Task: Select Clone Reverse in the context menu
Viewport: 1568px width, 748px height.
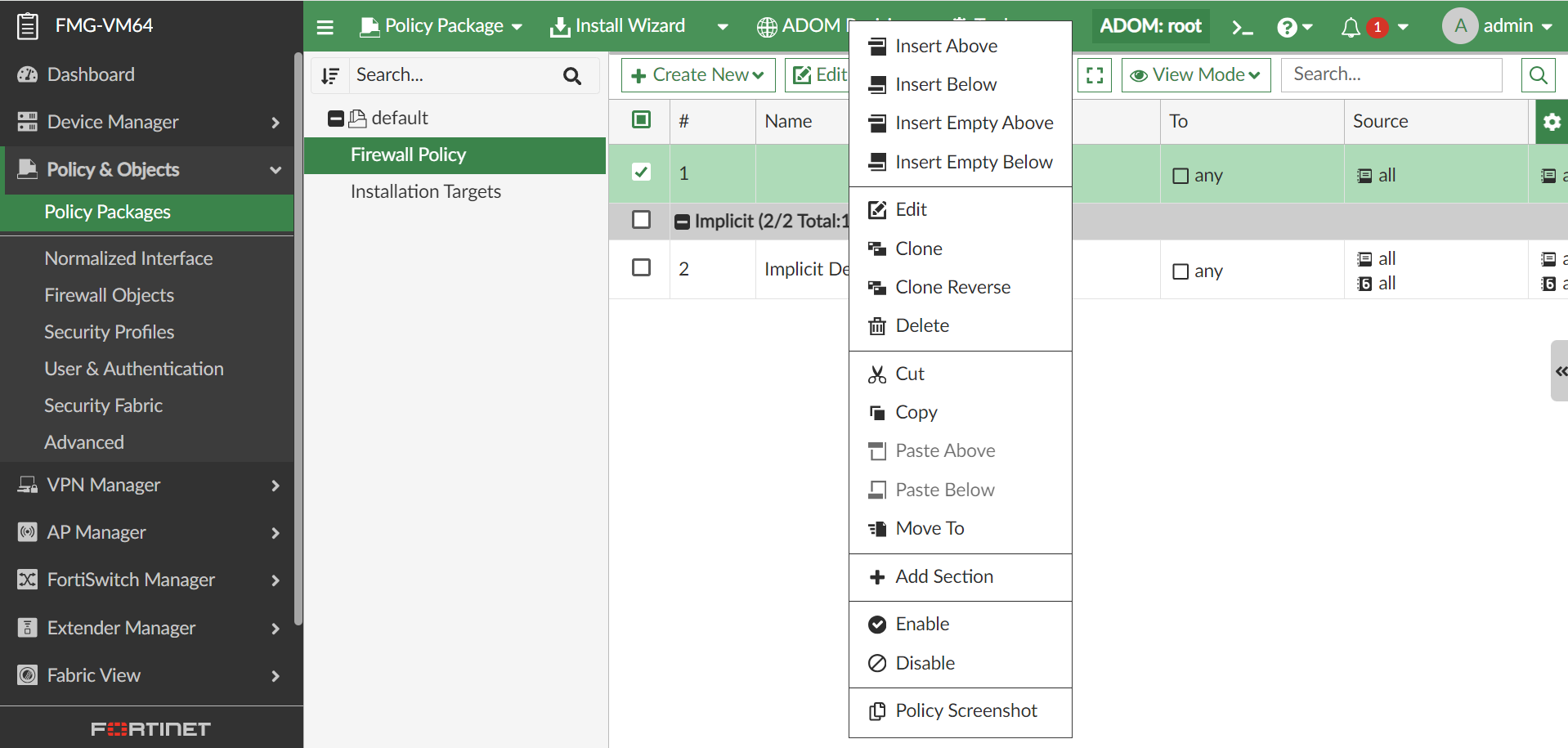Action: [x=952, y=287]
